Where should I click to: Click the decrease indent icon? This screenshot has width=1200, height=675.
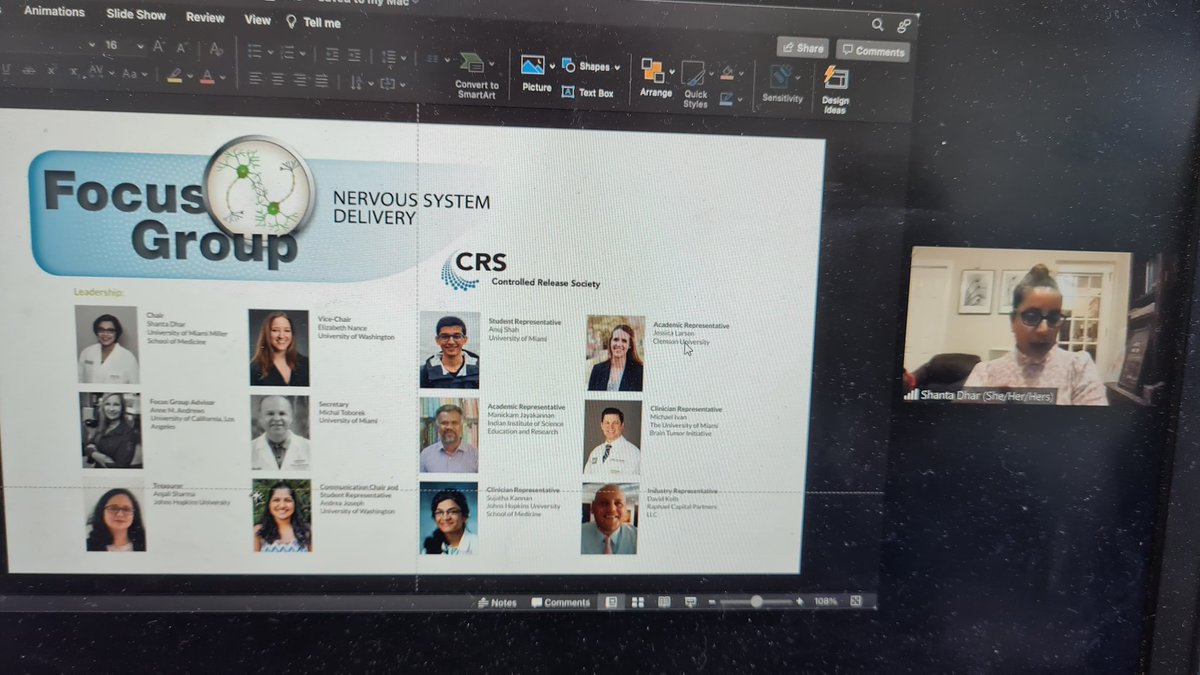pos(332,54)
